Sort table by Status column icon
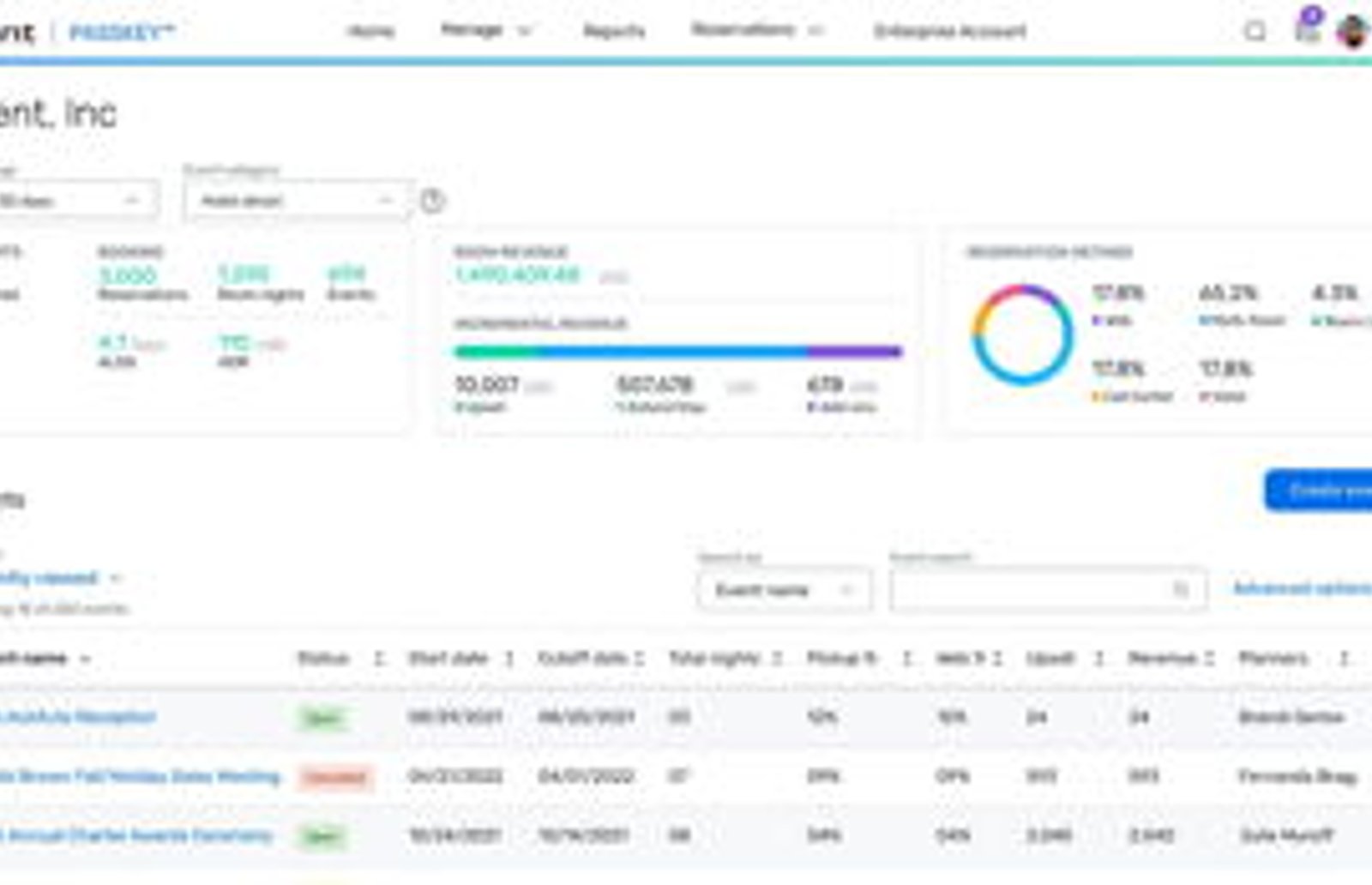The image size is (1372, 885). 378,659
